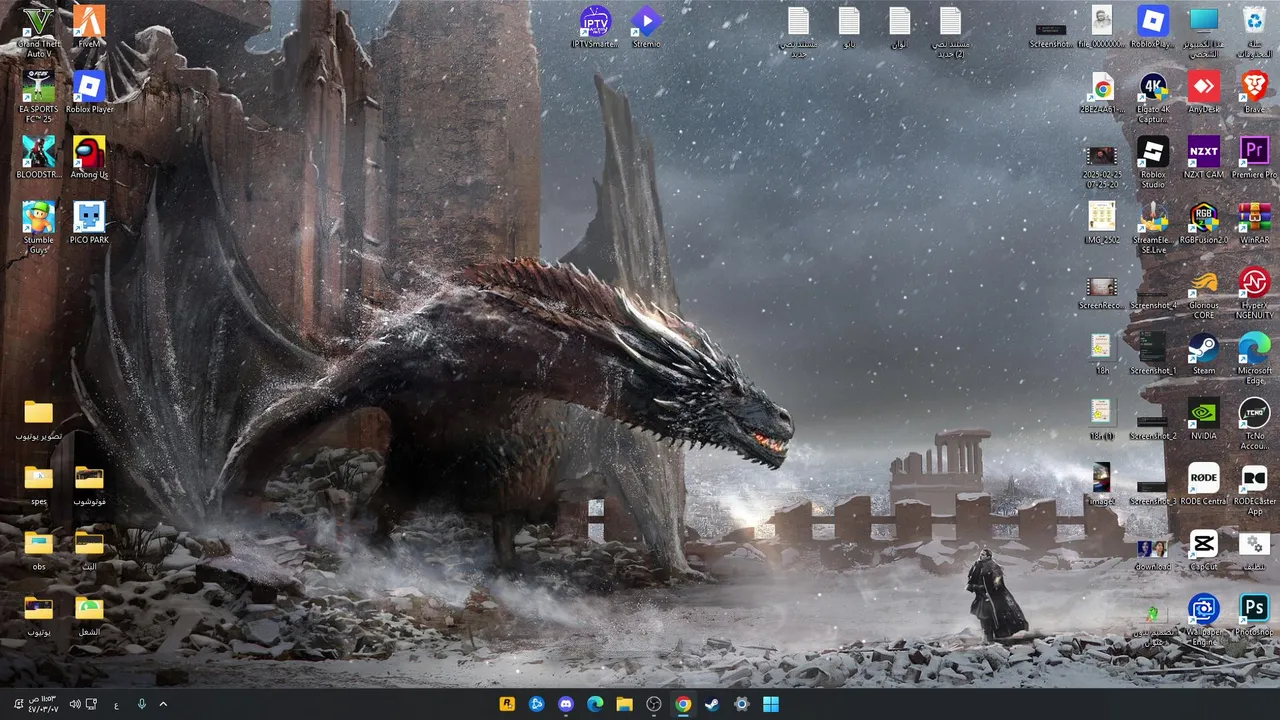Select the ScreenReco video file
Viewport: 1280px width, 720px height.
click(1102, 292)
